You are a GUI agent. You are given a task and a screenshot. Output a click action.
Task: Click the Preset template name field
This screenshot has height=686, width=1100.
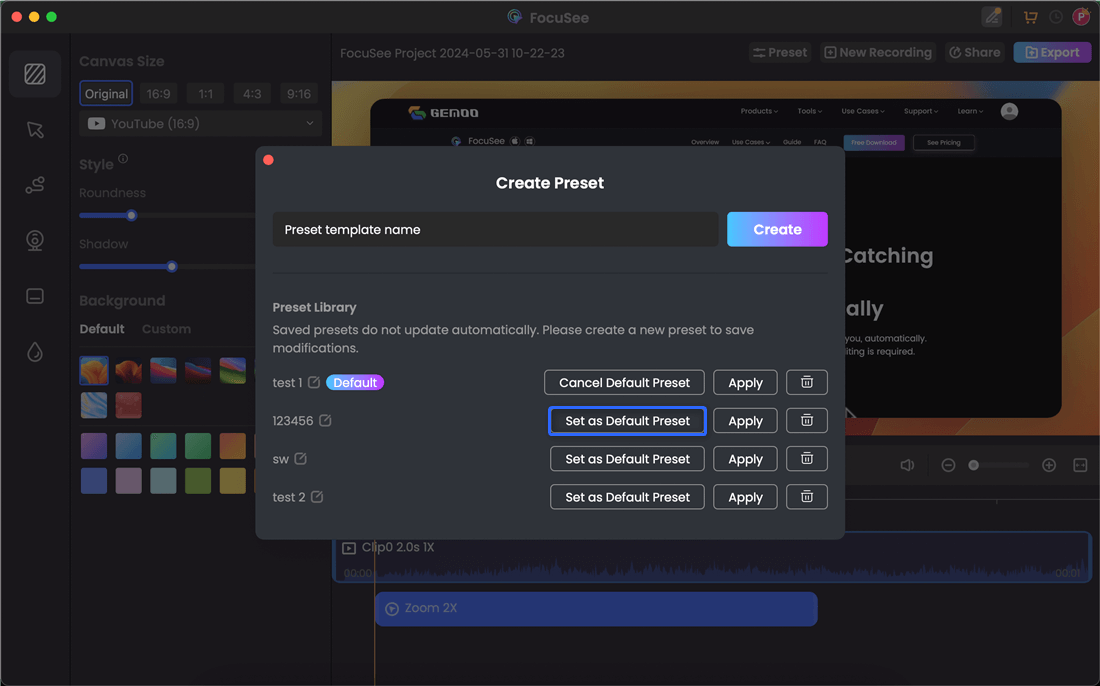point(495,229)
